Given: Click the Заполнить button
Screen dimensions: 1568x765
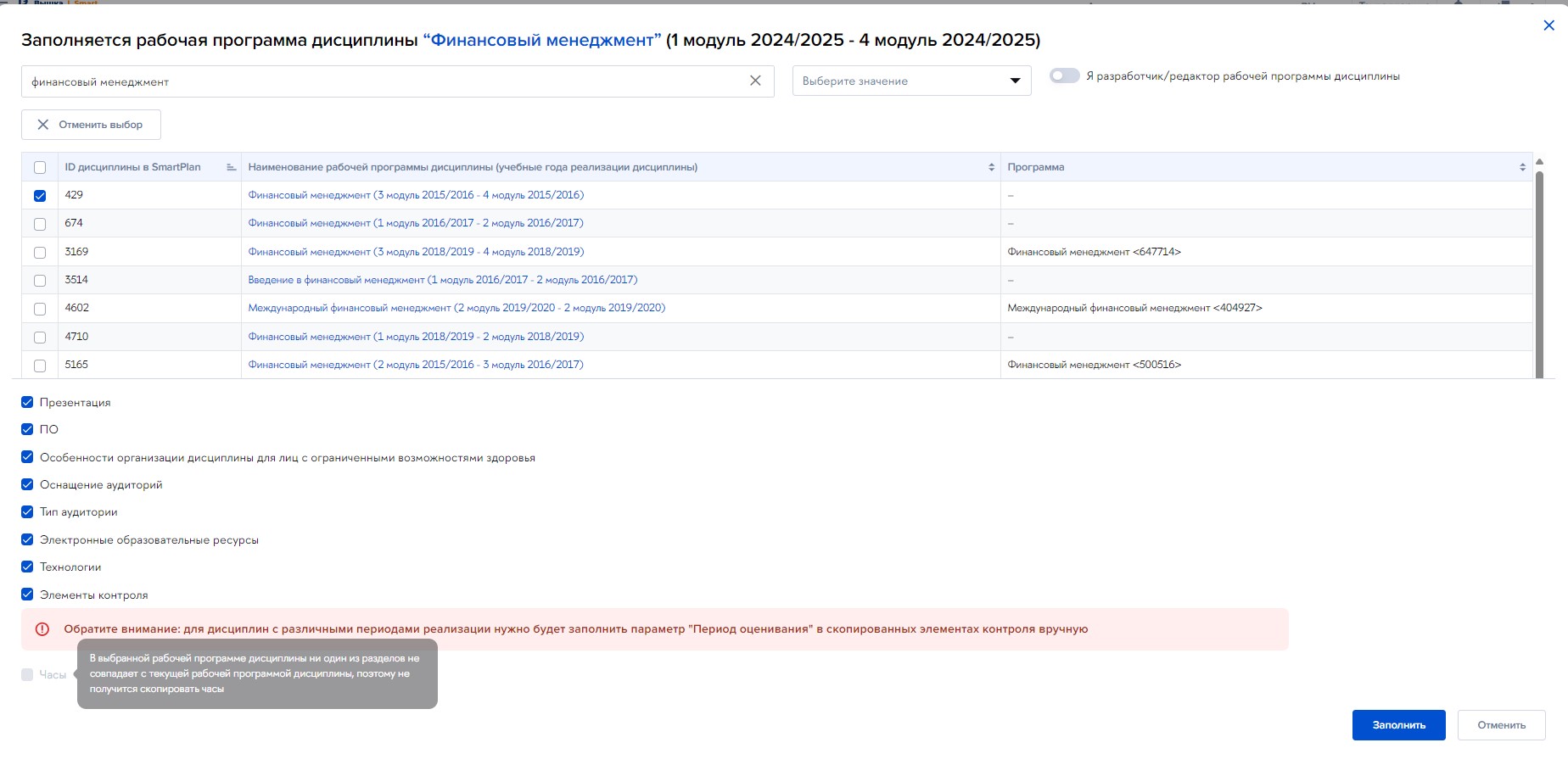Looking at the screenshot, I should pos(1398,725).
